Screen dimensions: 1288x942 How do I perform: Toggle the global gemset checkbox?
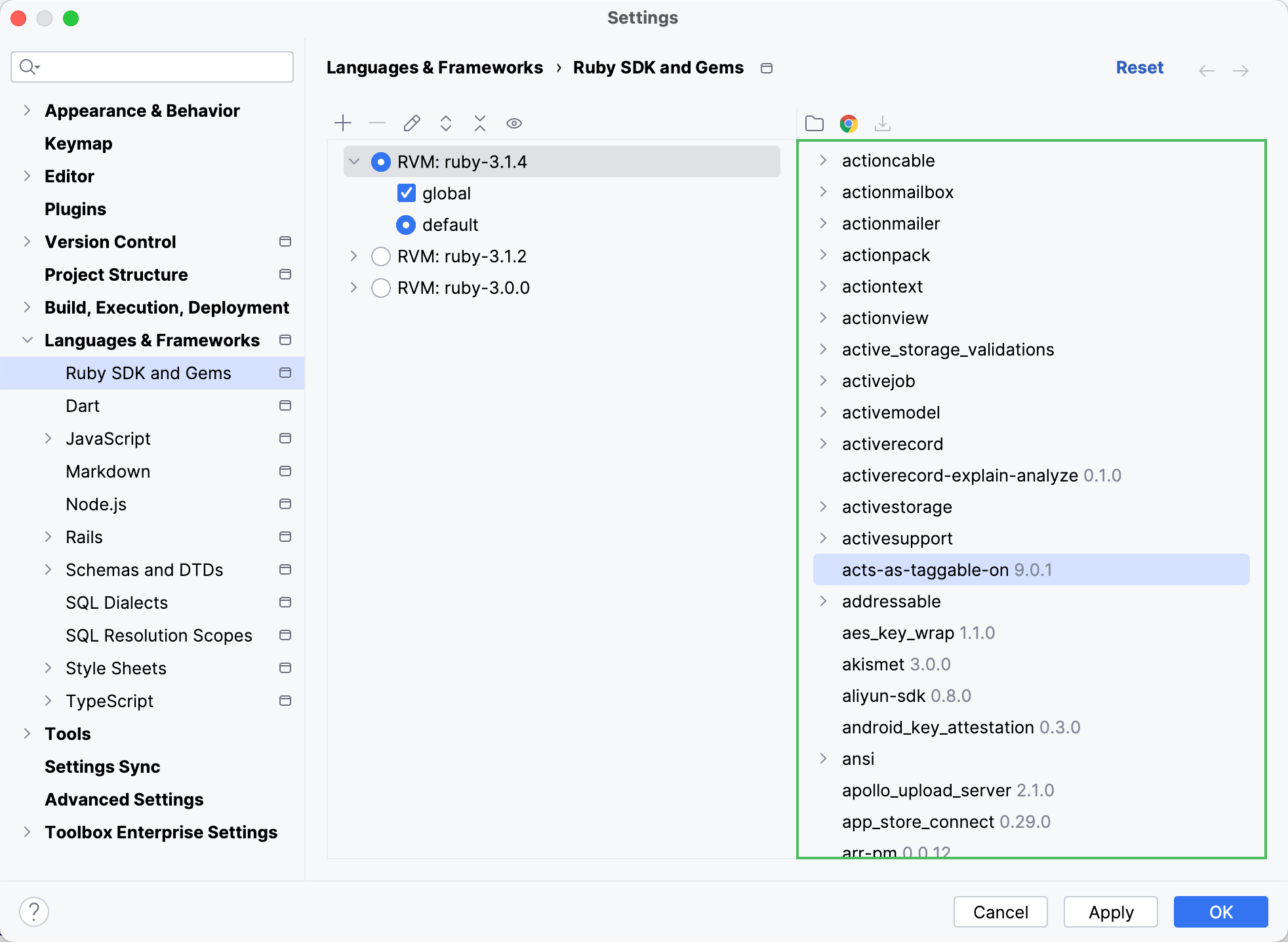(x=407, y=193)
